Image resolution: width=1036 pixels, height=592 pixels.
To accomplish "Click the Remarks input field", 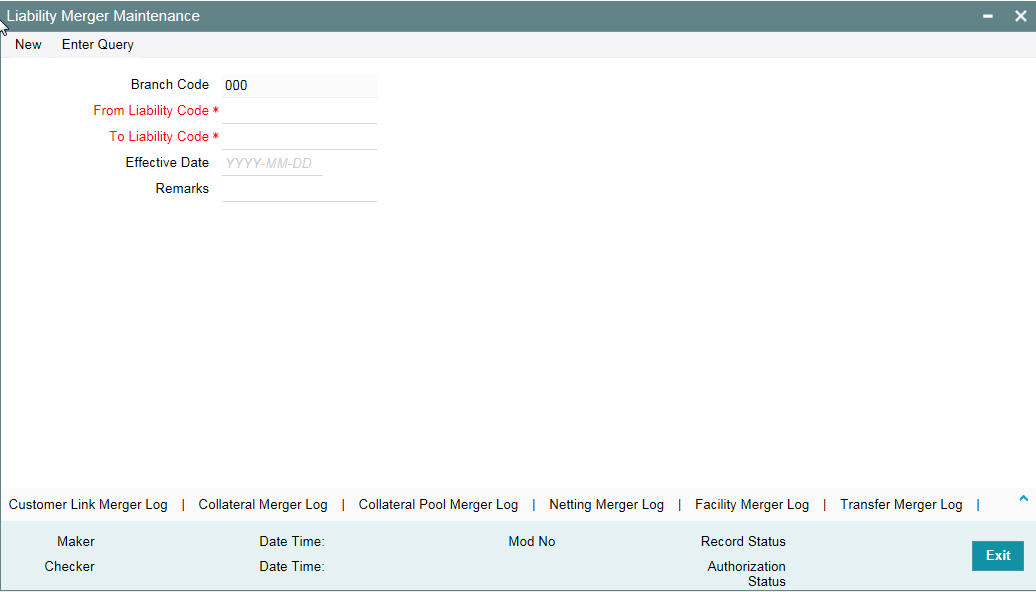I will 299,189.
